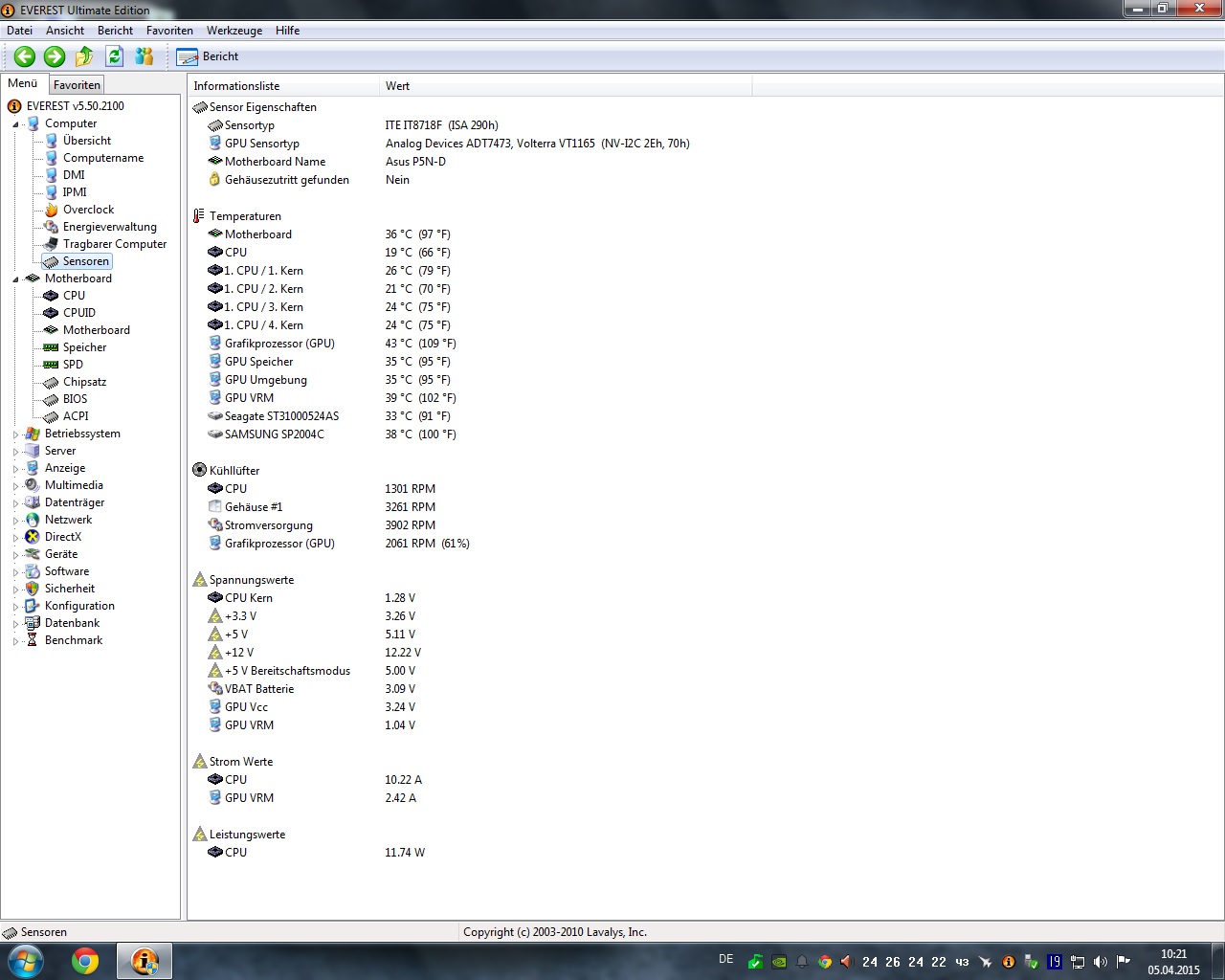Expand the Betriebssystem tree node

point(15,434)
